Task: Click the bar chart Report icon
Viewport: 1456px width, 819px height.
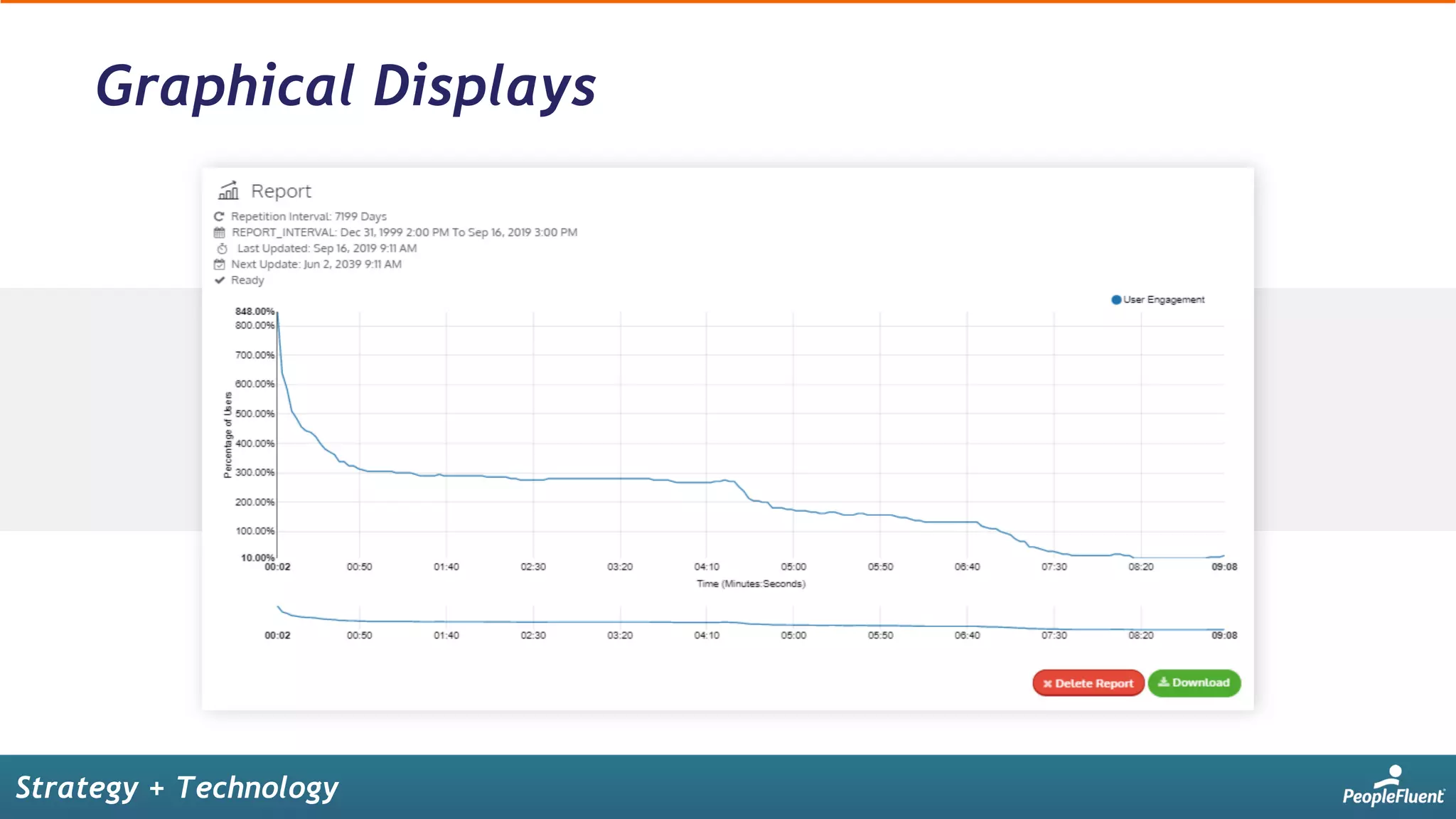Action: tap(228, 191)
